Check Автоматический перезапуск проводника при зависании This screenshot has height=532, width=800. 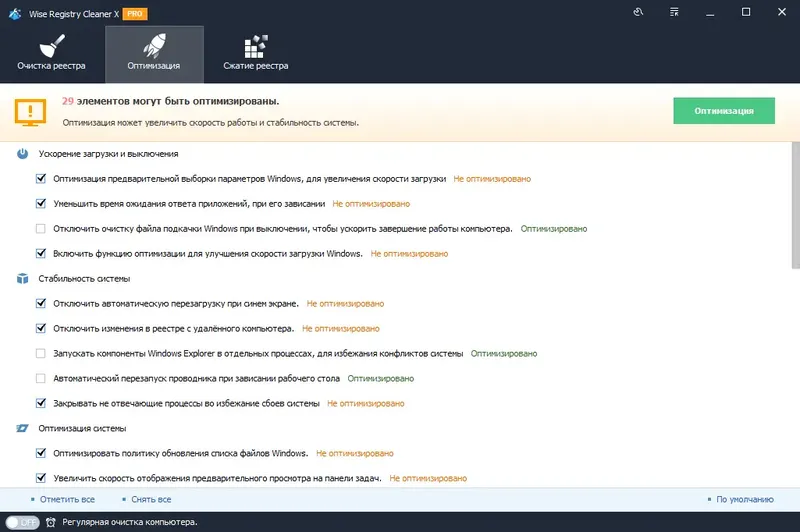pyautogui.click(x=41, y=378)
